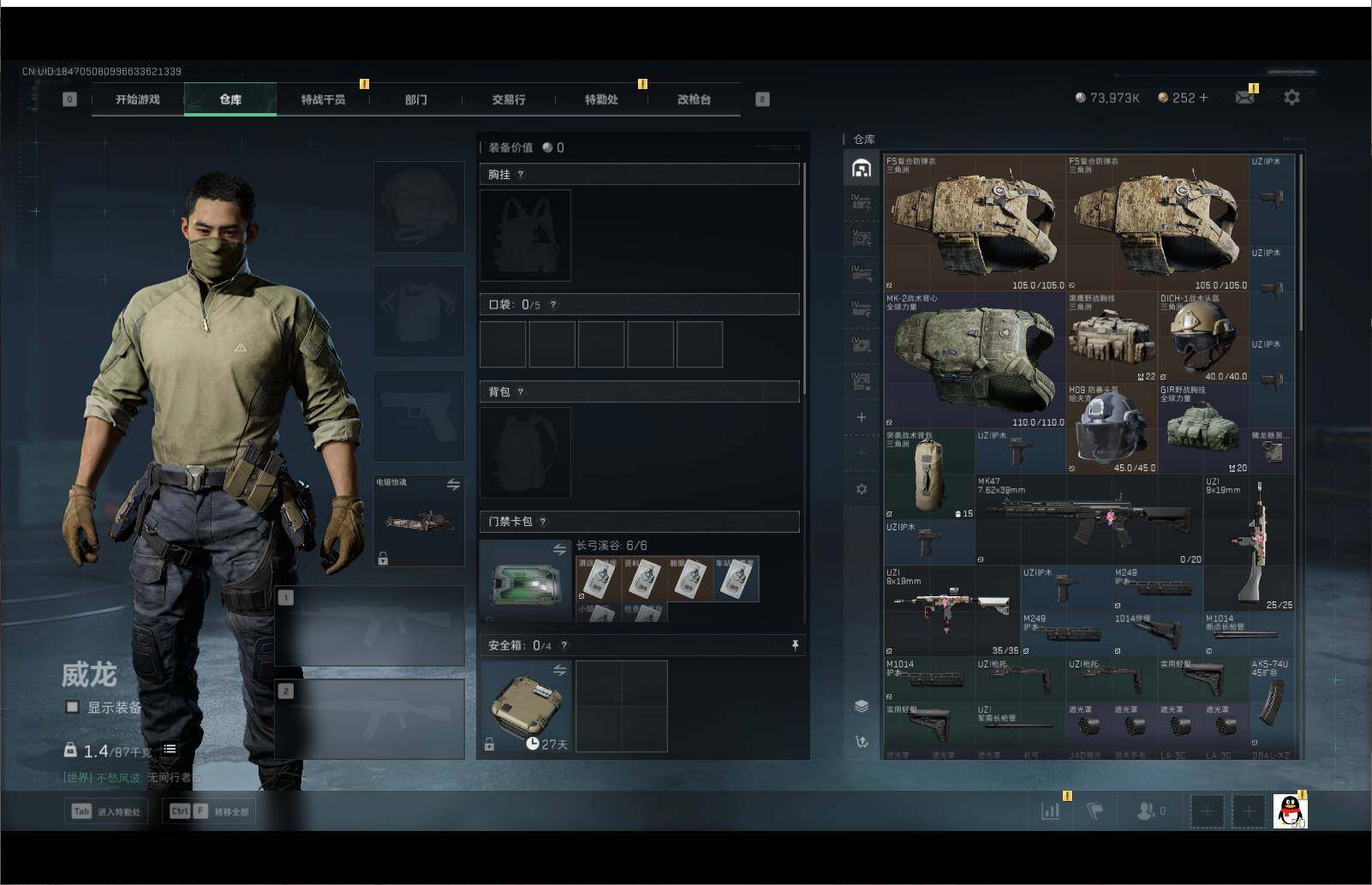Select the main stash icon in sidebar
Screen dimensions: 1372x885
(862, 168)
